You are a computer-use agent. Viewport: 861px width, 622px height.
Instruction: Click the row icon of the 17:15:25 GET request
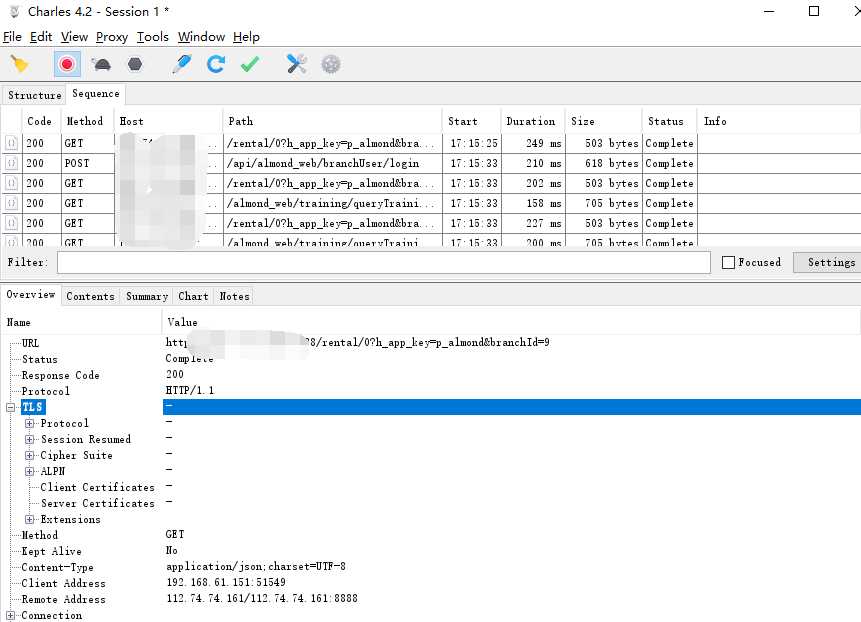click(x=12, y=143)
